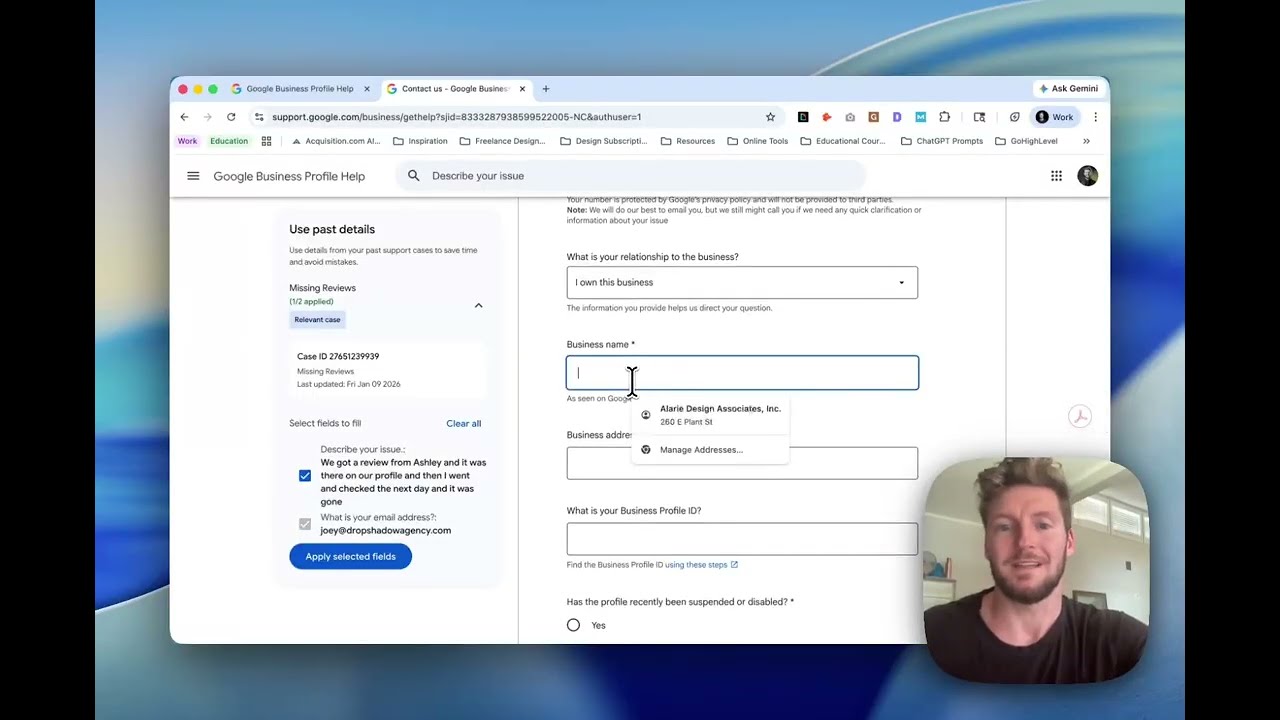Image resolution: width=1280 pixels, height=720 pixels.
Task: Open the teal M extension icon
Action: [x=920, y=117]
